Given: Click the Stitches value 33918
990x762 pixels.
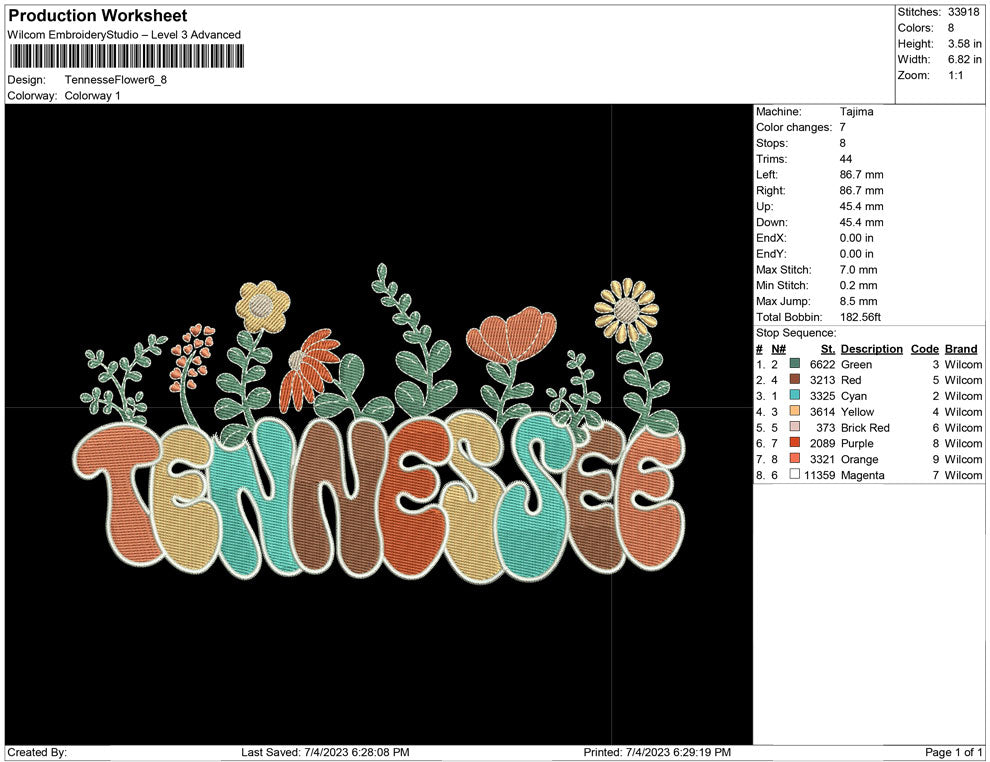Looking at the screenshot, I should click(x=966, y=12).
